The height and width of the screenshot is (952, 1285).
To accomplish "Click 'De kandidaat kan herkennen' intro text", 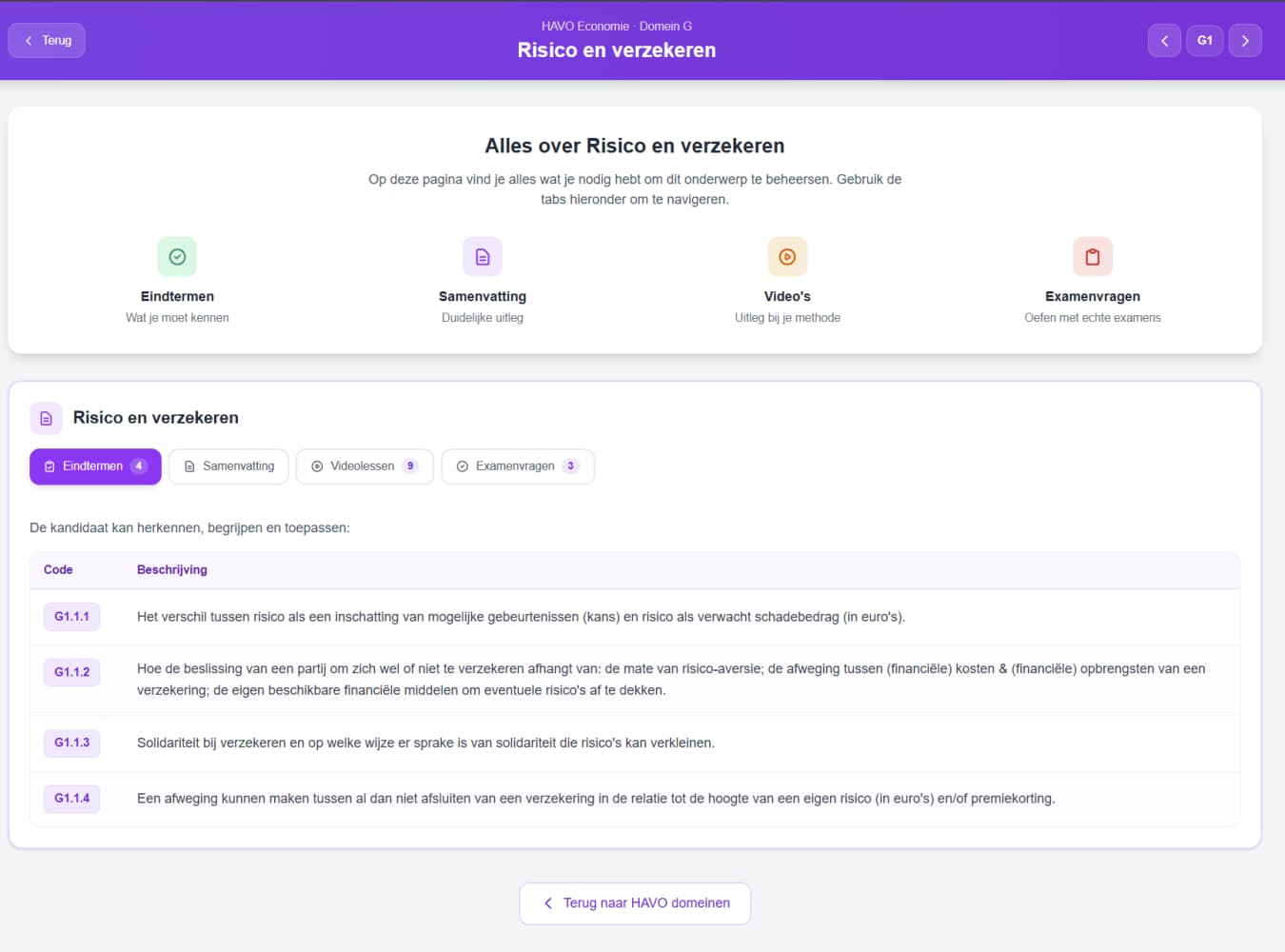I will click(x=189, y=527).
